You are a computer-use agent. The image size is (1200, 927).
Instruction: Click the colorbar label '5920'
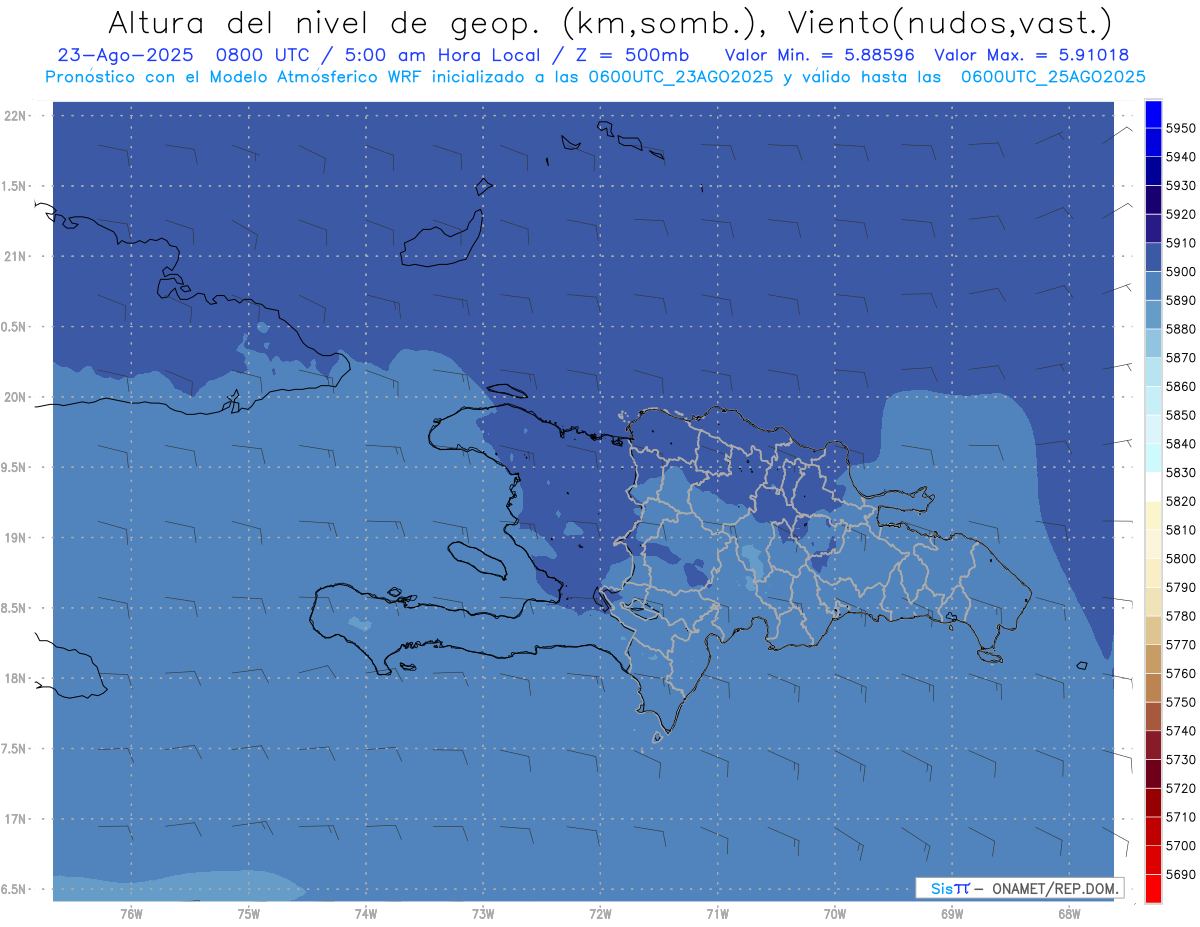click(1180, 215)
